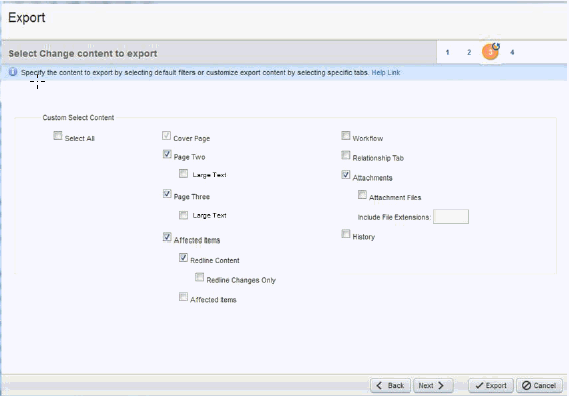
Task: Enable Large Text under Page Two
Action: [183, 173]
